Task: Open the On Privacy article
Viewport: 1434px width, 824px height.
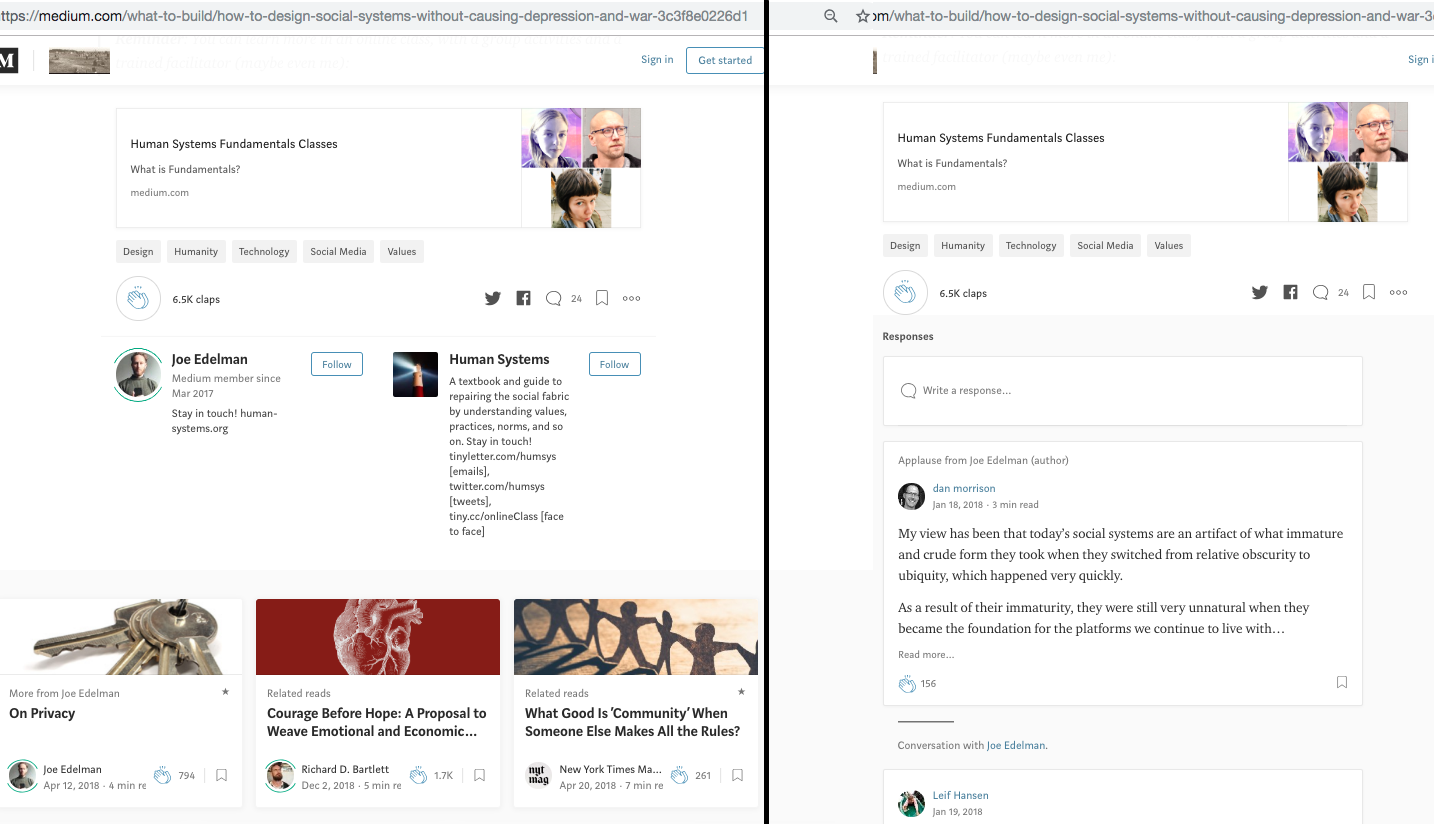Action: coord(42,713)
